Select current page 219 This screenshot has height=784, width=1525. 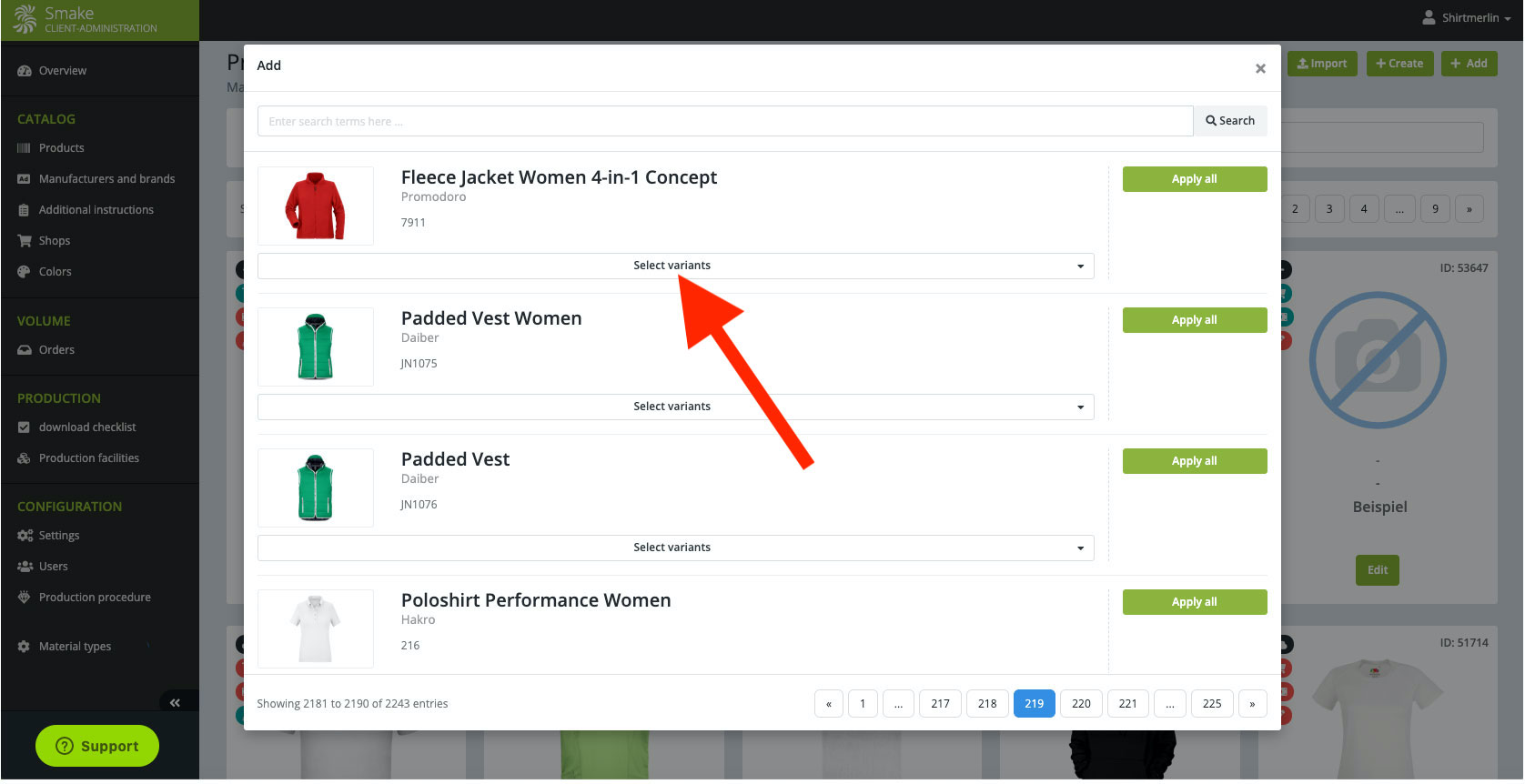pos(1035,704)
